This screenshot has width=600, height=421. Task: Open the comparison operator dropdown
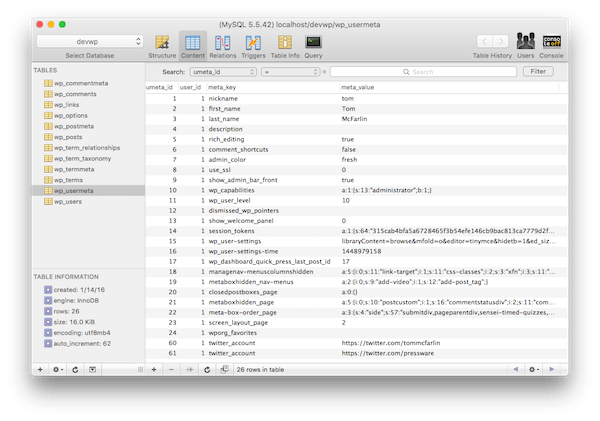tap(290, 72)
